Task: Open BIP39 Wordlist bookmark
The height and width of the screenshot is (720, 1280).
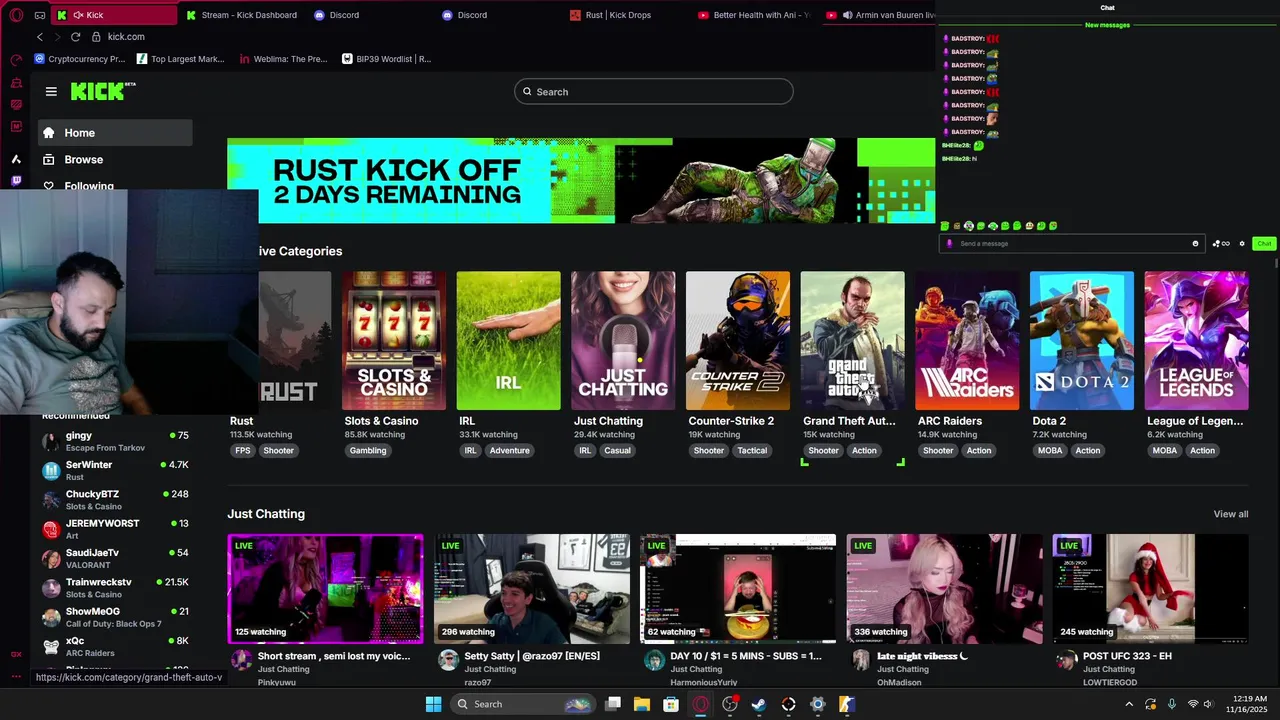Action: [x=386, y=59]
